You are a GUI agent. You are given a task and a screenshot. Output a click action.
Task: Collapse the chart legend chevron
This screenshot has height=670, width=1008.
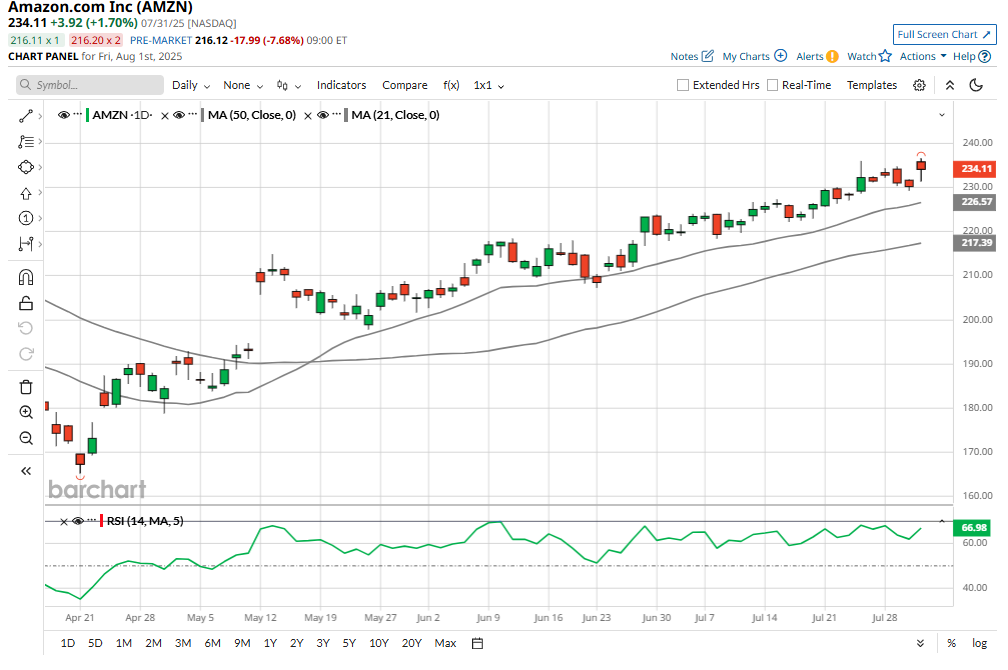942,115
